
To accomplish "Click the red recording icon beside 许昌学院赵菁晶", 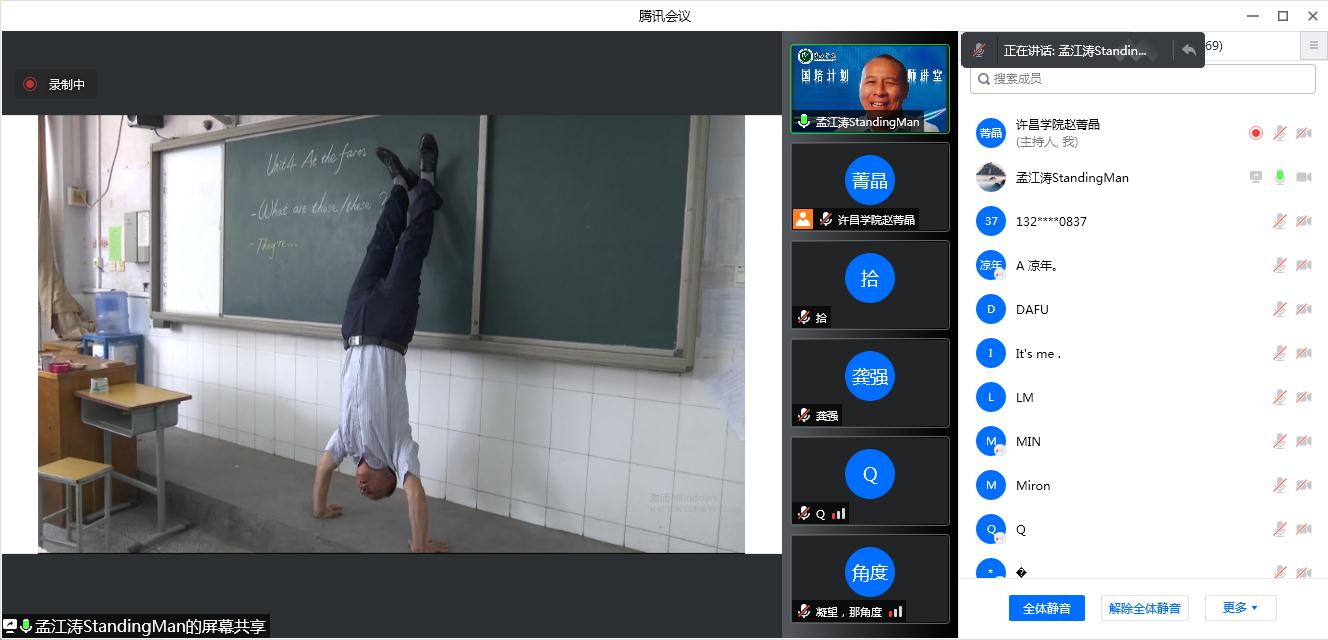I will click(1256, 133).
